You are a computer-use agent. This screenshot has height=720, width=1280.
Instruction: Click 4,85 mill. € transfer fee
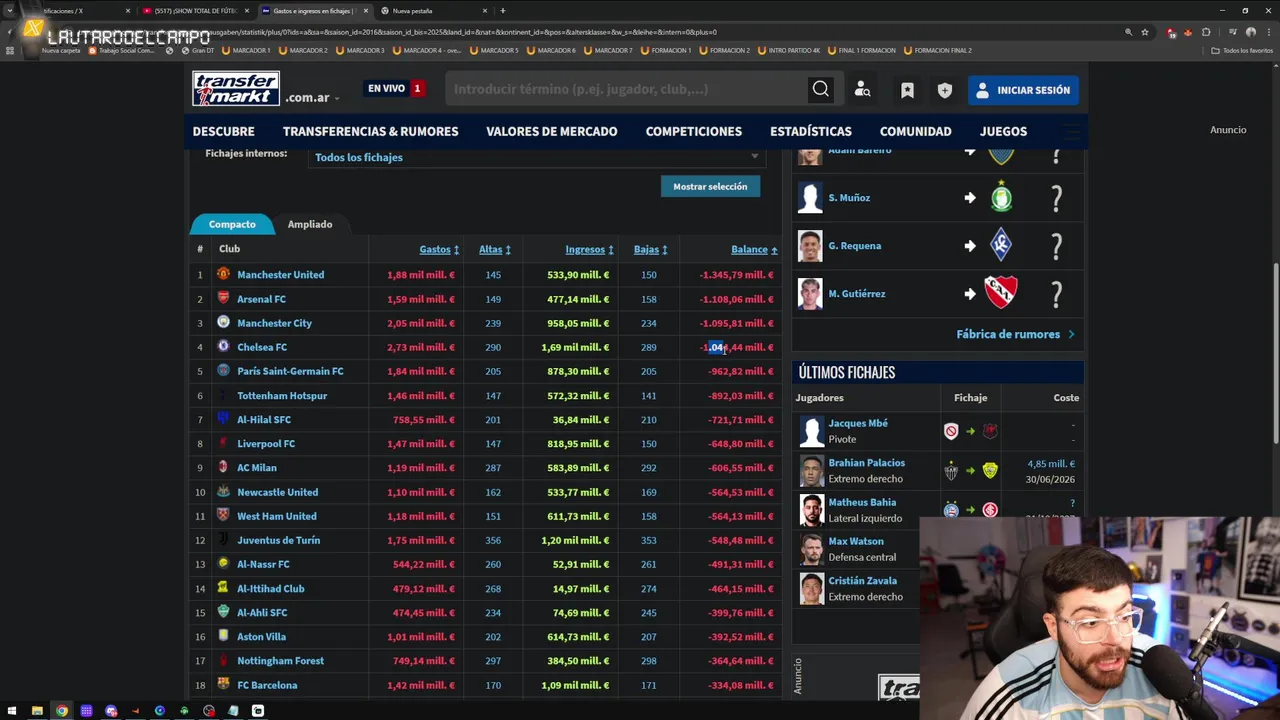point(1051,464)
